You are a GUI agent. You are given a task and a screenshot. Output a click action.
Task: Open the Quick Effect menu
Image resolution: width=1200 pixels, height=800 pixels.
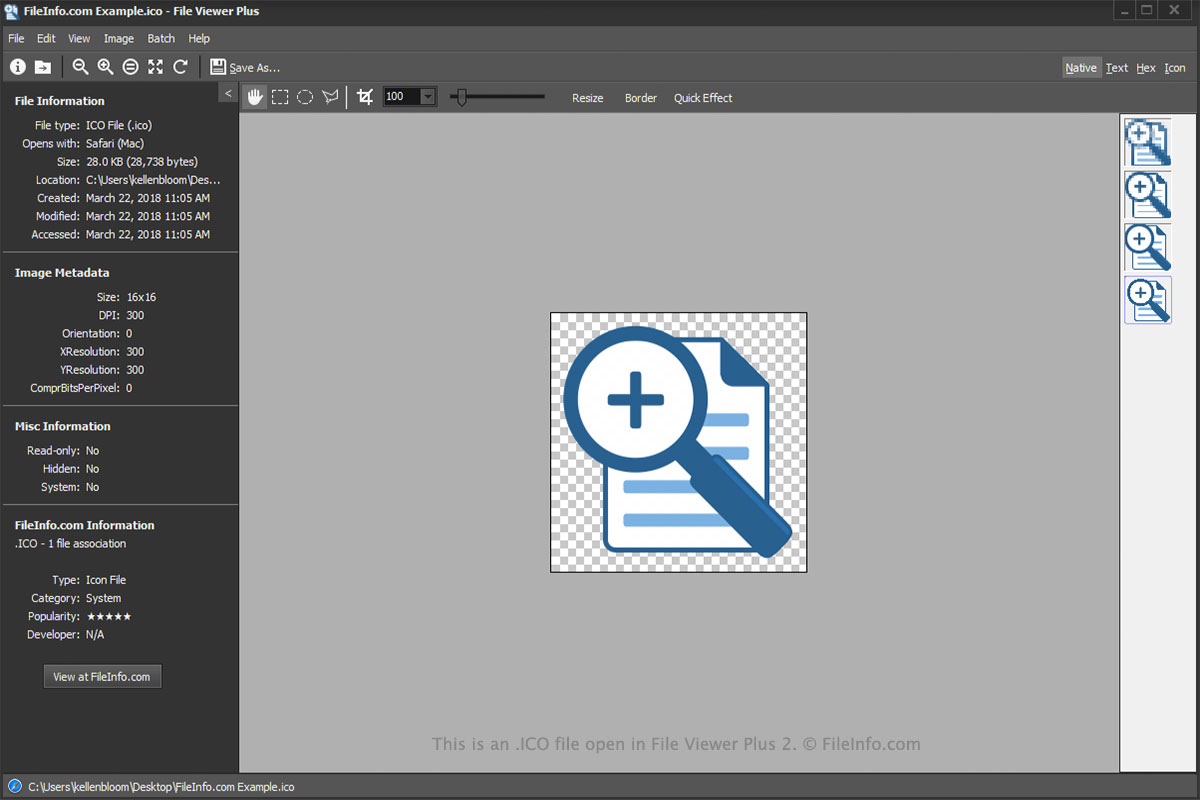click(x=703, y=98)
